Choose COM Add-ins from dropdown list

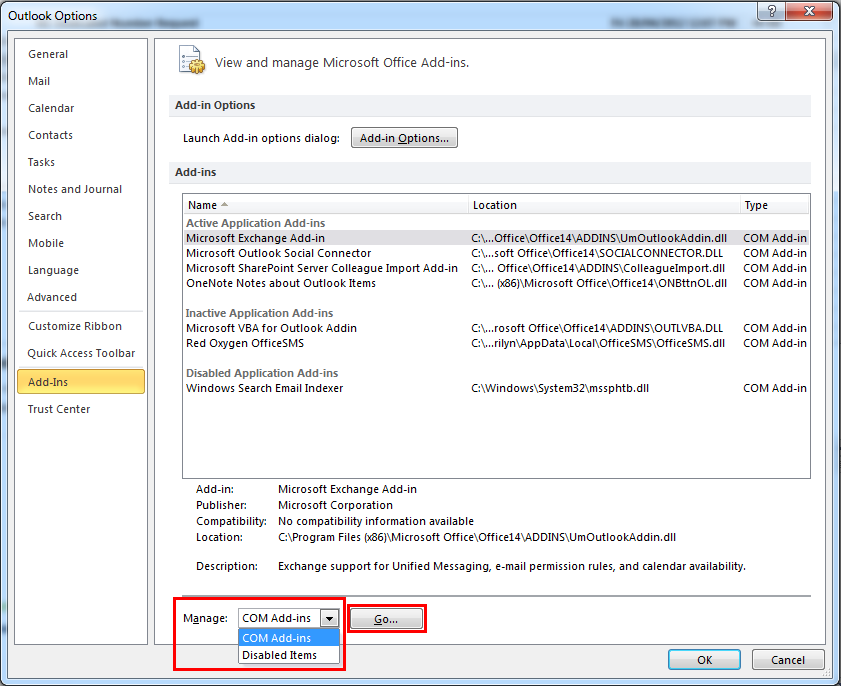(x=289, y=638)
